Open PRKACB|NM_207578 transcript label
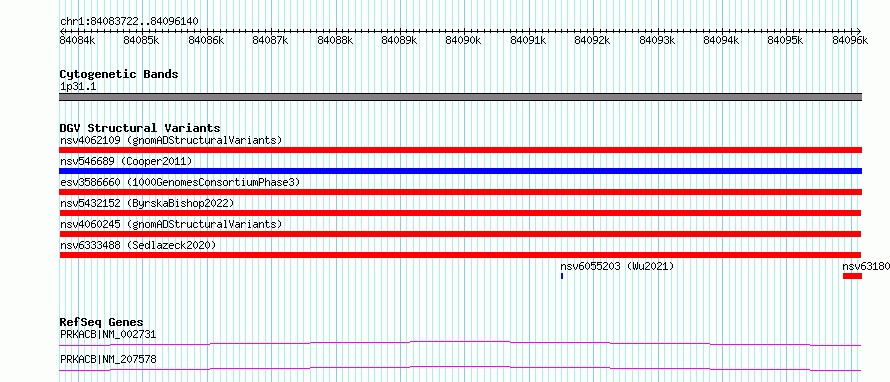The height and width of the screenshot is (382, 890). click(x=108, y=360)
